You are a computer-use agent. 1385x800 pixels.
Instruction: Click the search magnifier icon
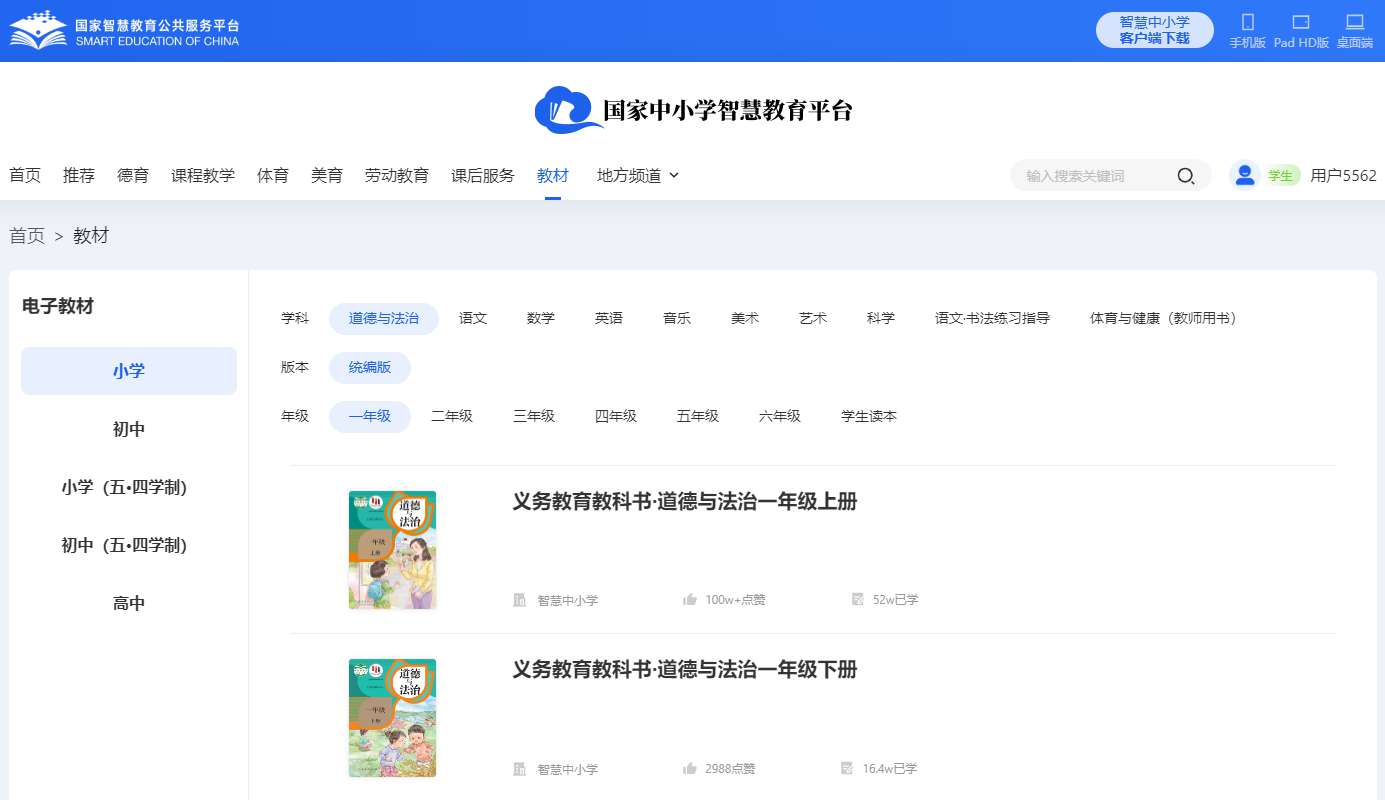click(1185, 175)
